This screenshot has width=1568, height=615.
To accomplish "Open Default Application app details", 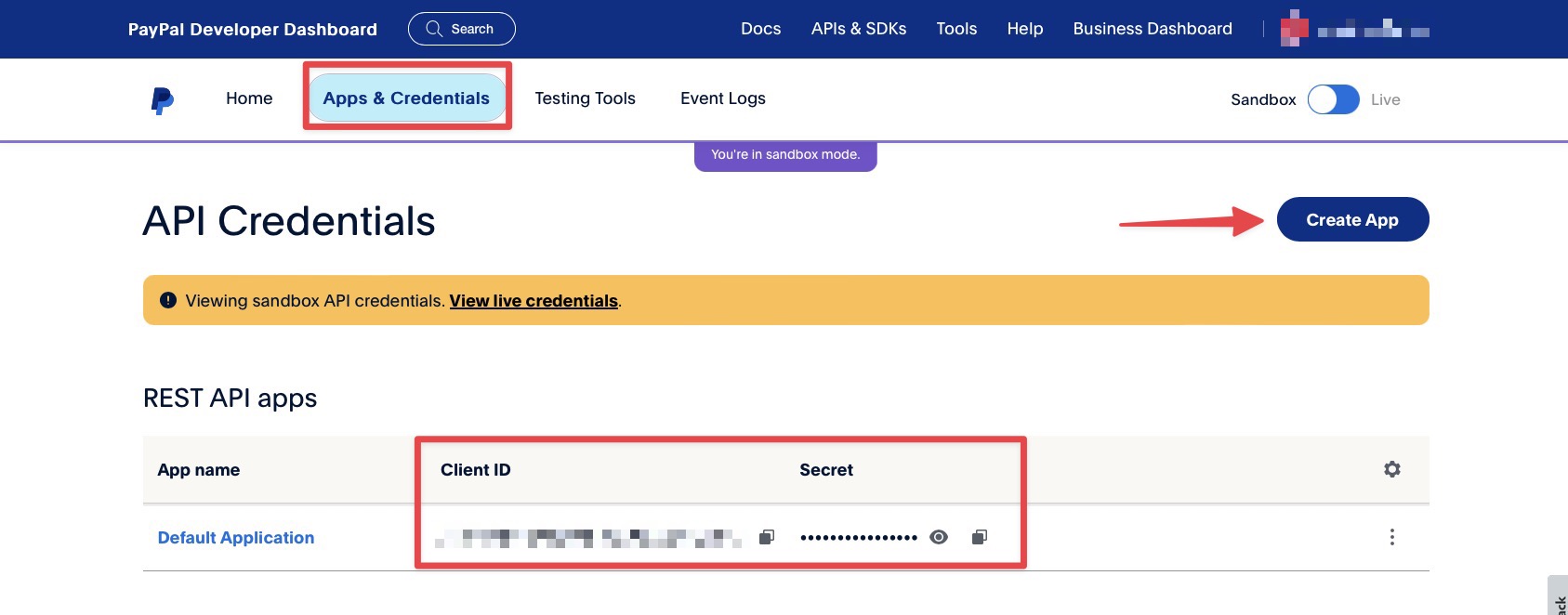I will 236,538.
